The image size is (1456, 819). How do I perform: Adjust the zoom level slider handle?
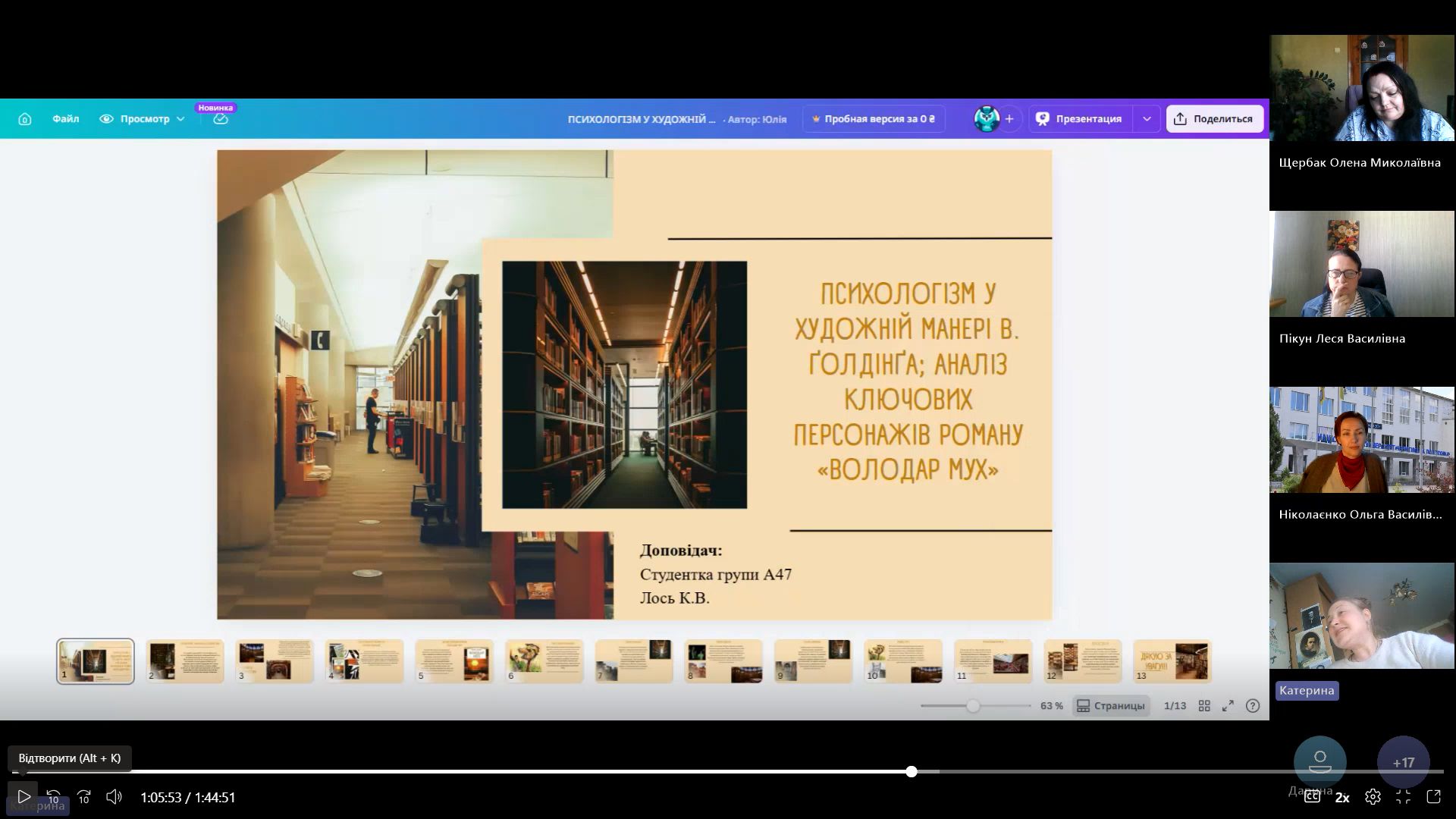[x=973, y=706]
